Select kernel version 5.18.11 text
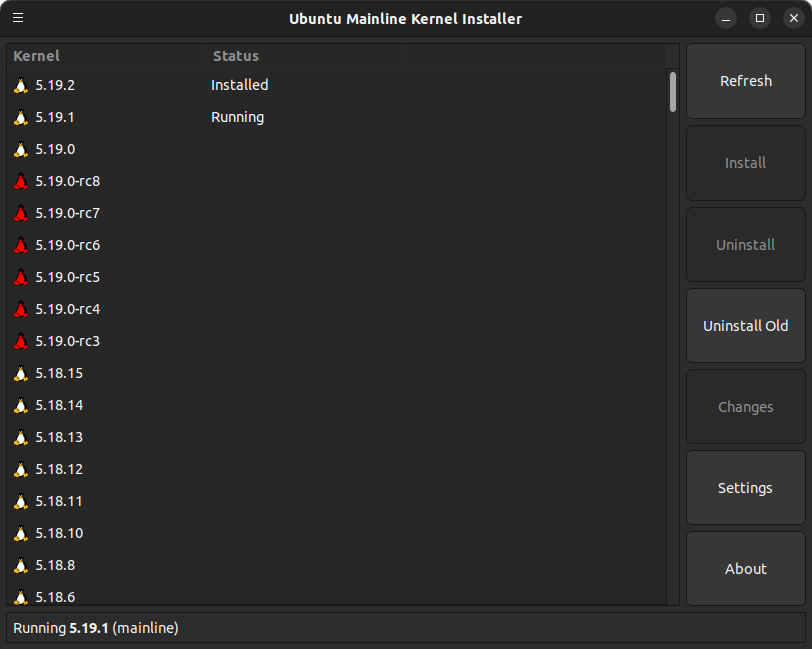The width and height of the screenshot is (812, 649). [59, 501]
